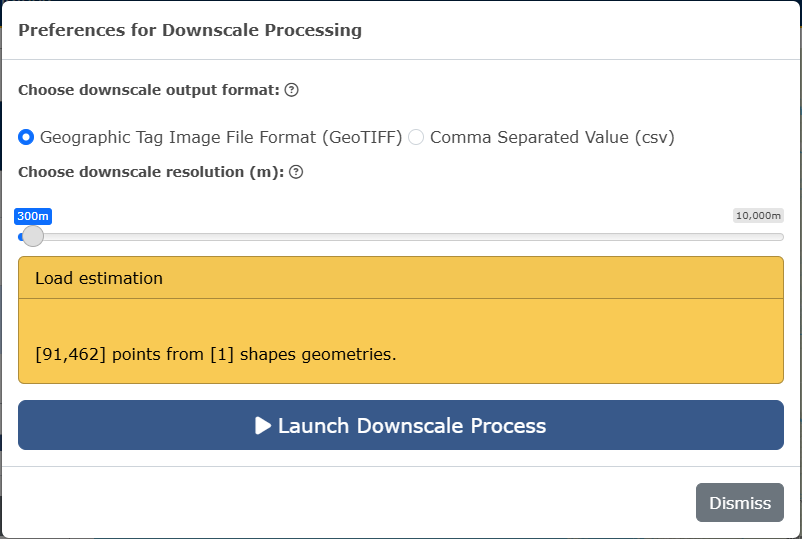Select the Comma Separated Value radio button

click(416, 137)
